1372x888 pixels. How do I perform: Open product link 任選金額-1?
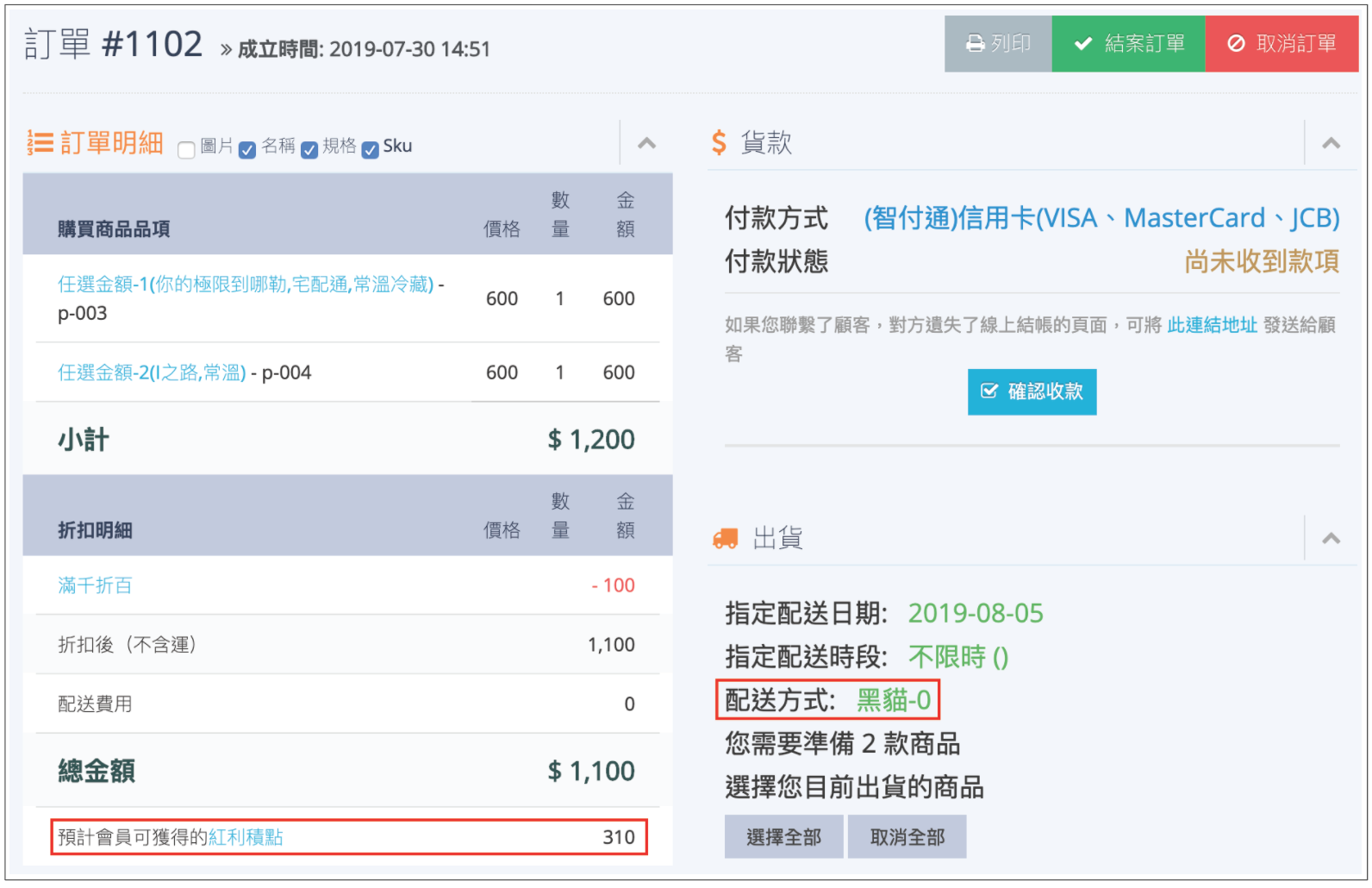coord(246,285)
